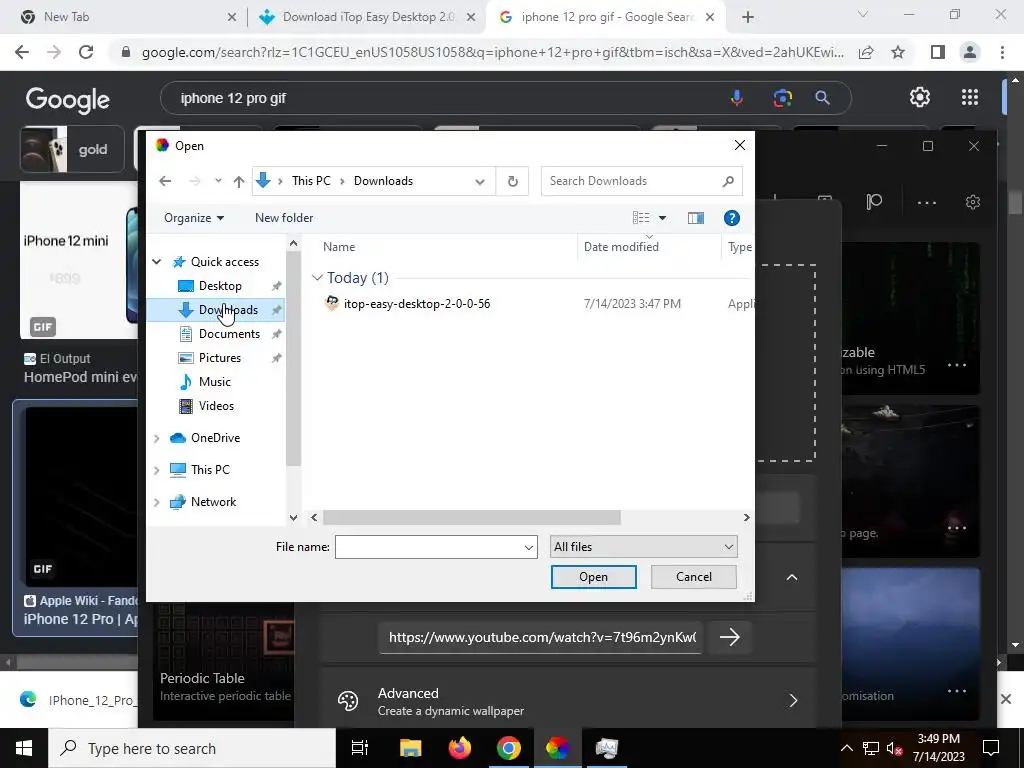This screenshot has height=768, width=1024.
Task: Open the Google apps grid
Action: [970, 97]
